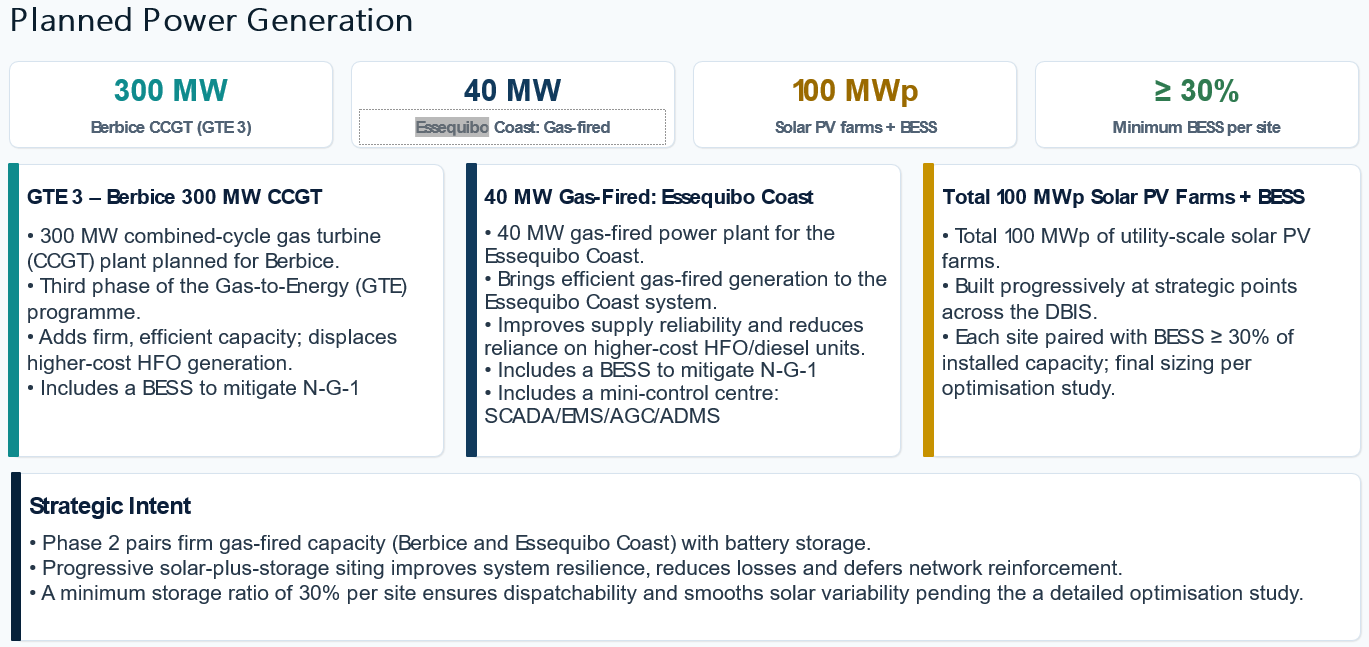
Task: Select the 100 MWp stat card
Action: tap(855, 105)
